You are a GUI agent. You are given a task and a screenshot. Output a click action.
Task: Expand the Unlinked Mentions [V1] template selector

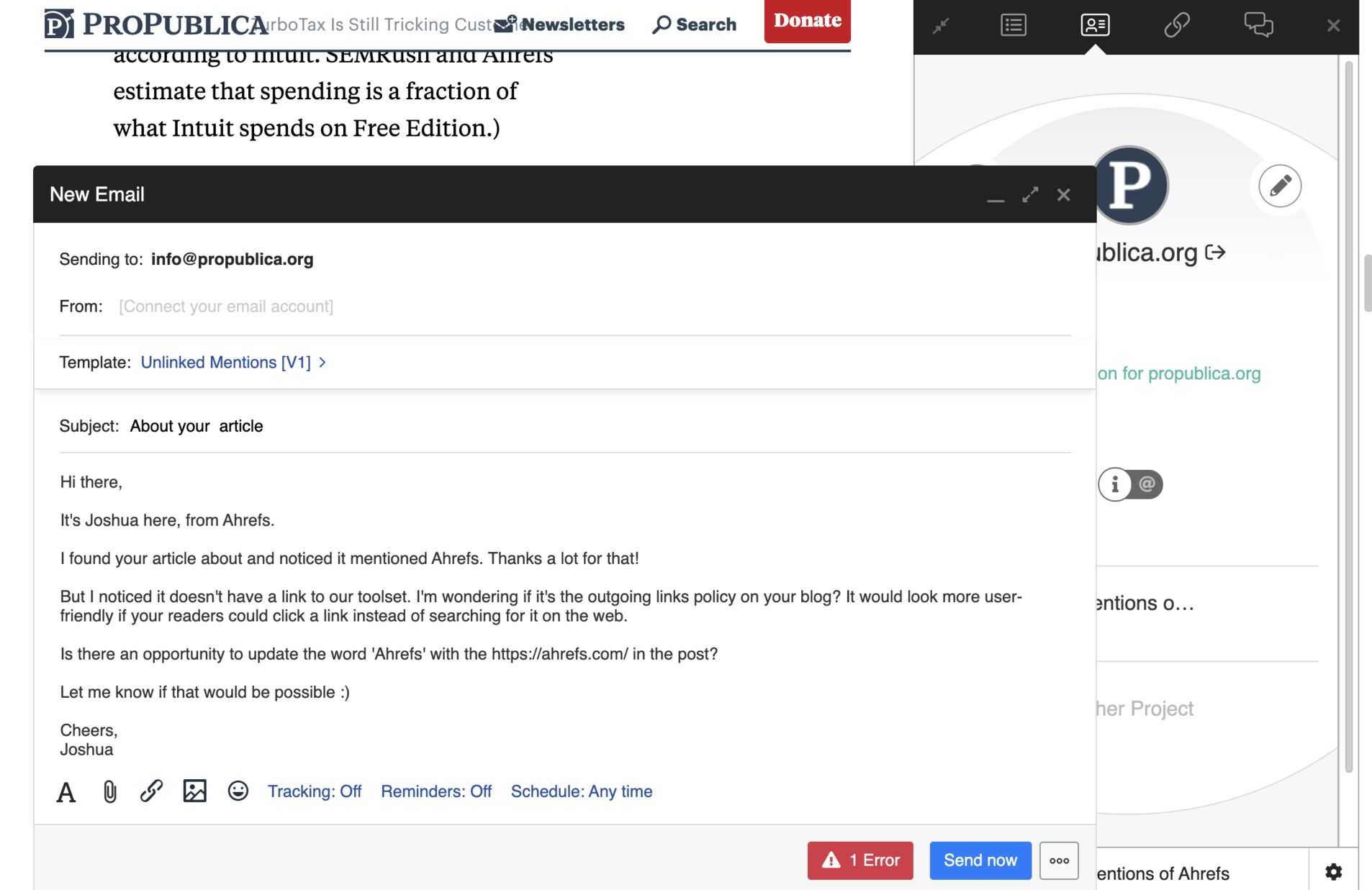click(232, 362)
